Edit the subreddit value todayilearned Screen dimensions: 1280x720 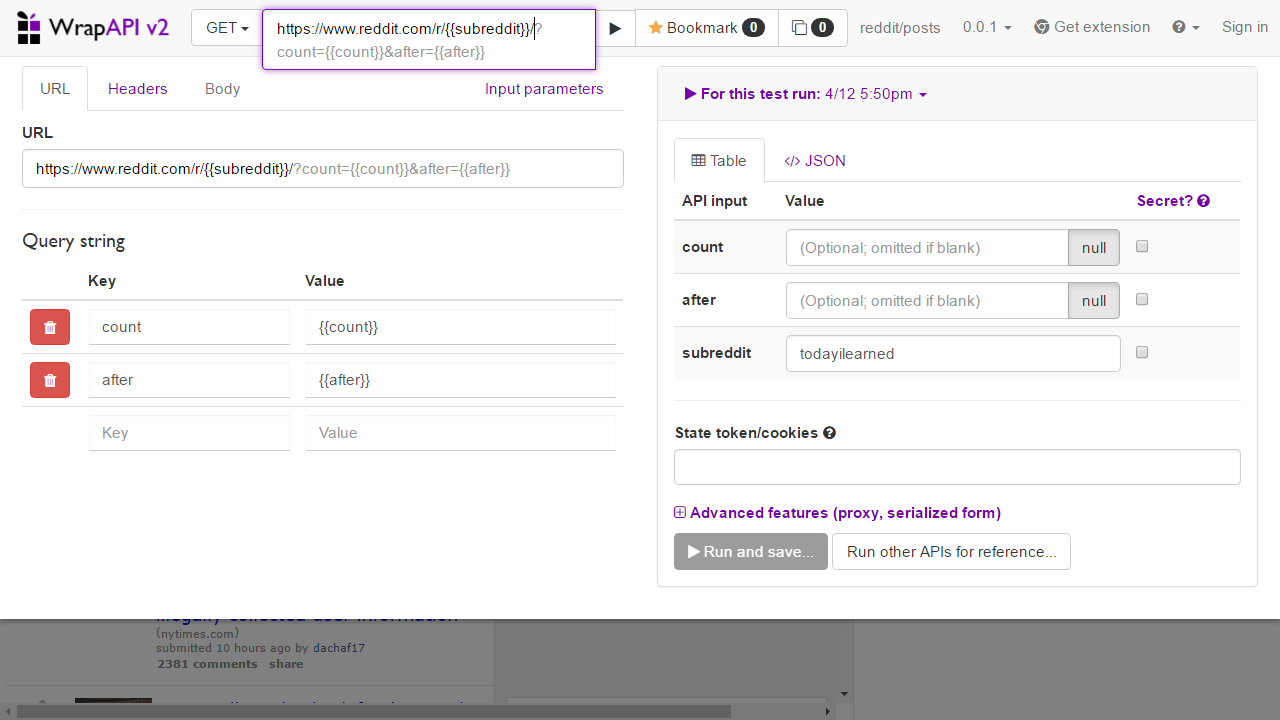click(953, 353)
